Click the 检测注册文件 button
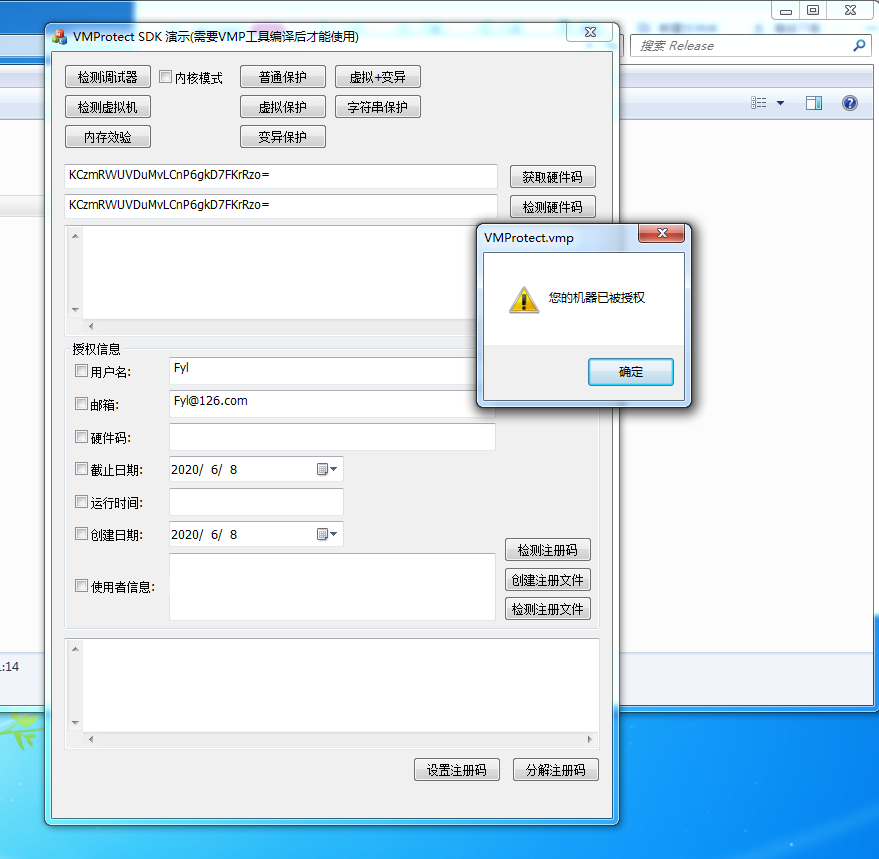 point(548,609)
